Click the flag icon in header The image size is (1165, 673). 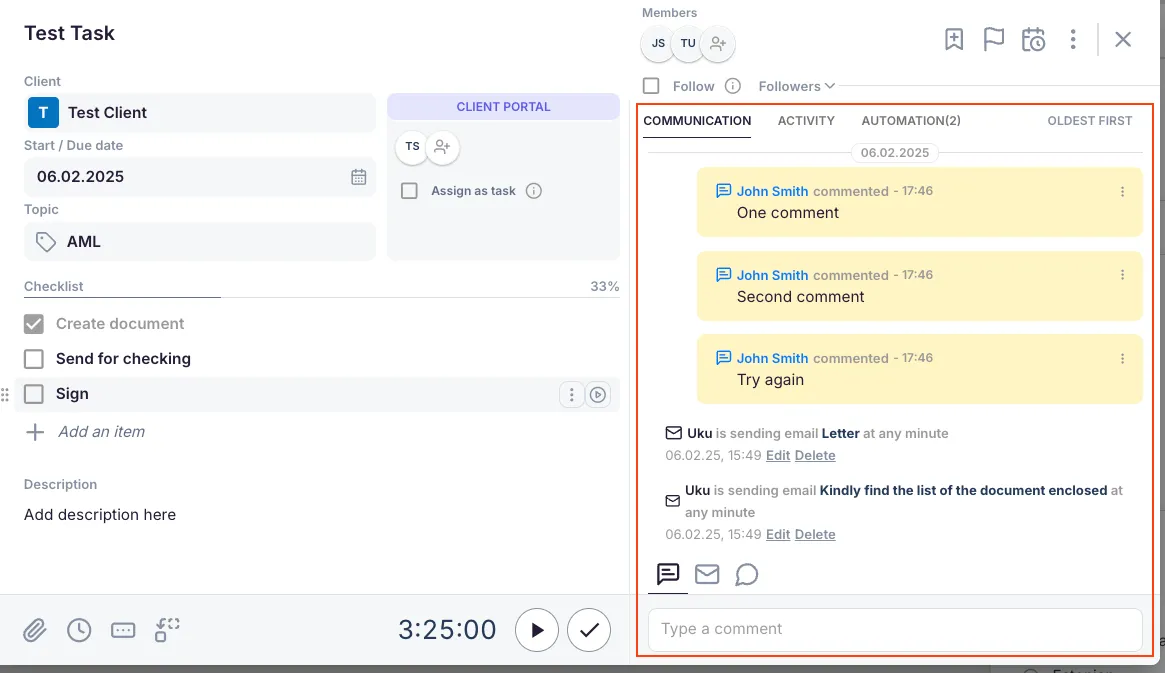tap(993, 40)
